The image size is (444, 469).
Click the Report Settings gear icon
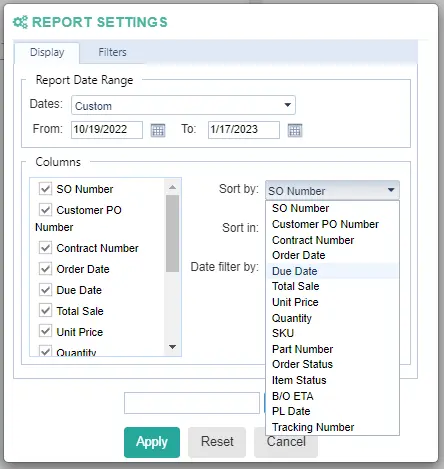pyautogui.click(x=20, y=22)
